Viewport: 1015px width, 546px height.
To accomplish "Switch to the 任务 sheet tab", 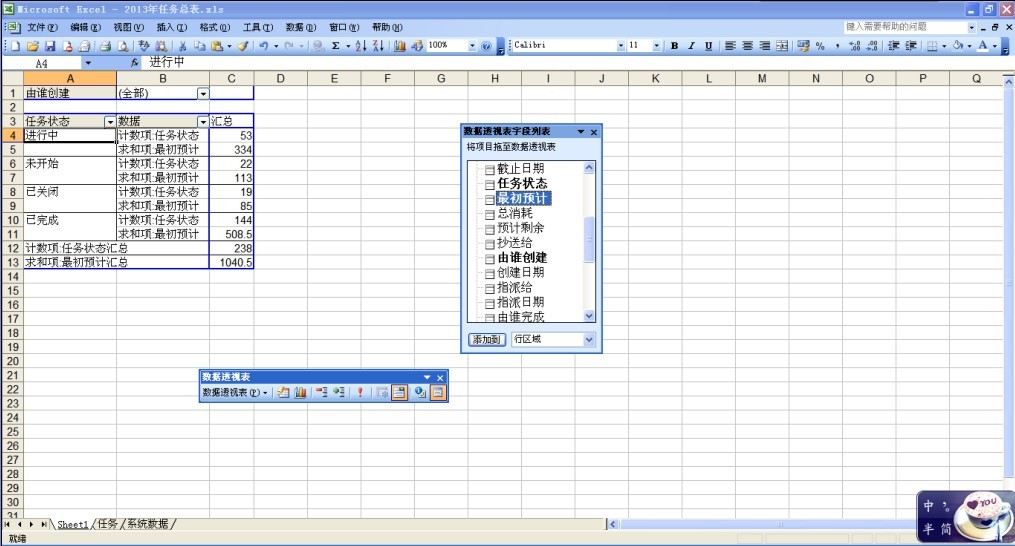I will tap(107, 524).
